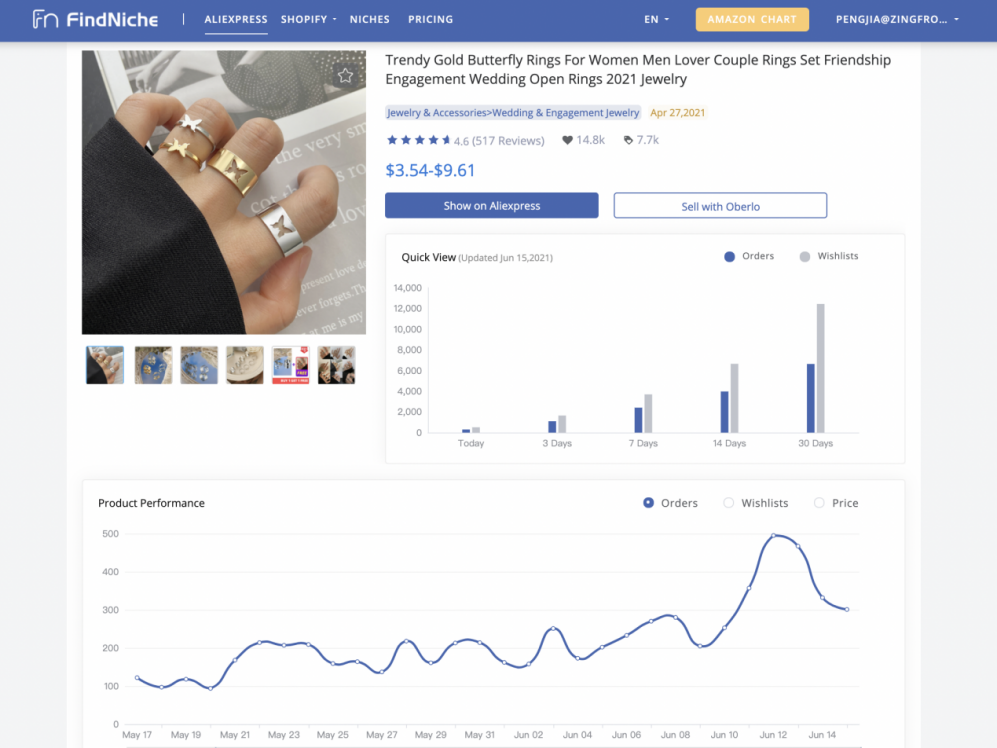
Task: Open the EN language dropdown
Action: [x=656, y=20]
